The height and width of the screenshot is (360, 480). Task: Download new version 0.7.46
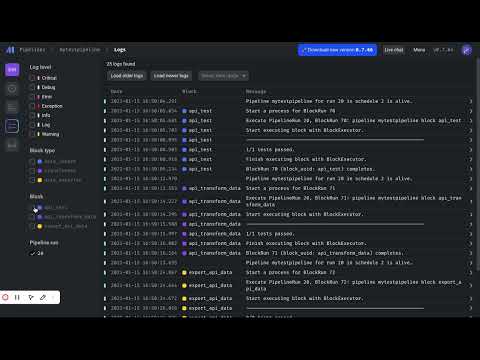337,50
